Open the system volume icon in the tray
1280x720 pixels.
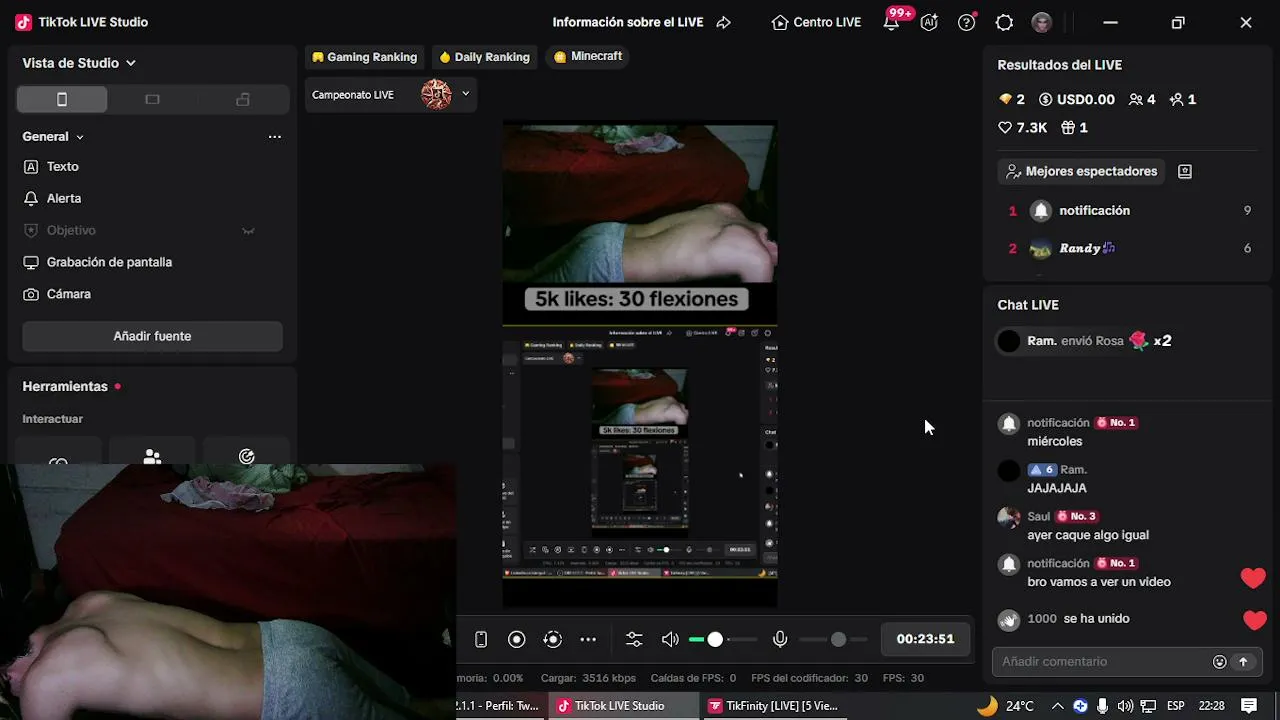1125,706
